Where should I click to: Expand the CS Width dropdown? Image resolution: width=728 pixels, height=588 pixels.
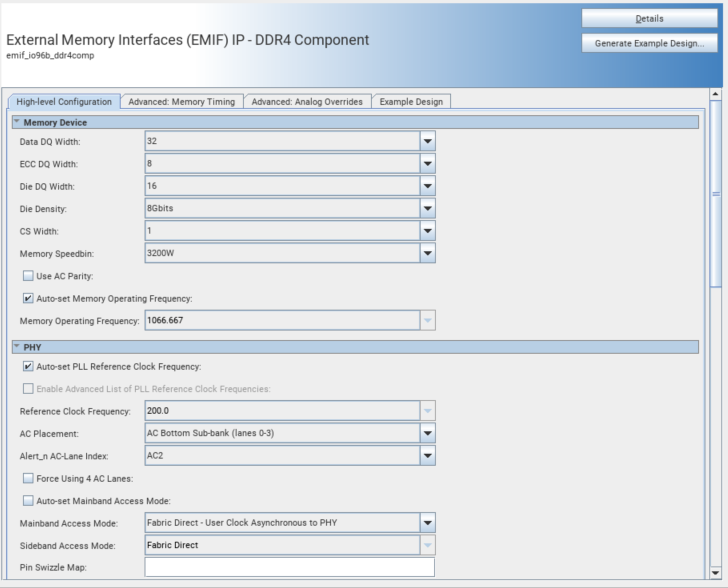coord(427,231)
